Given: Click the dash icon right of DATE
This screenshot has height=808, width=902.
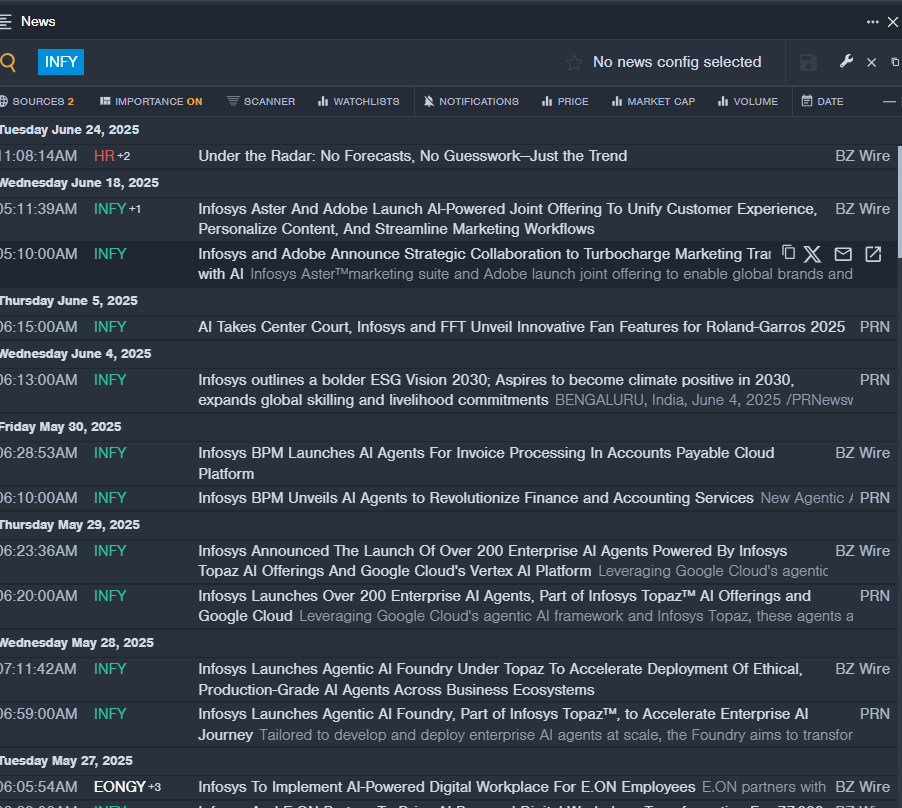Looking at the screenshot, I should coord(889,101).
